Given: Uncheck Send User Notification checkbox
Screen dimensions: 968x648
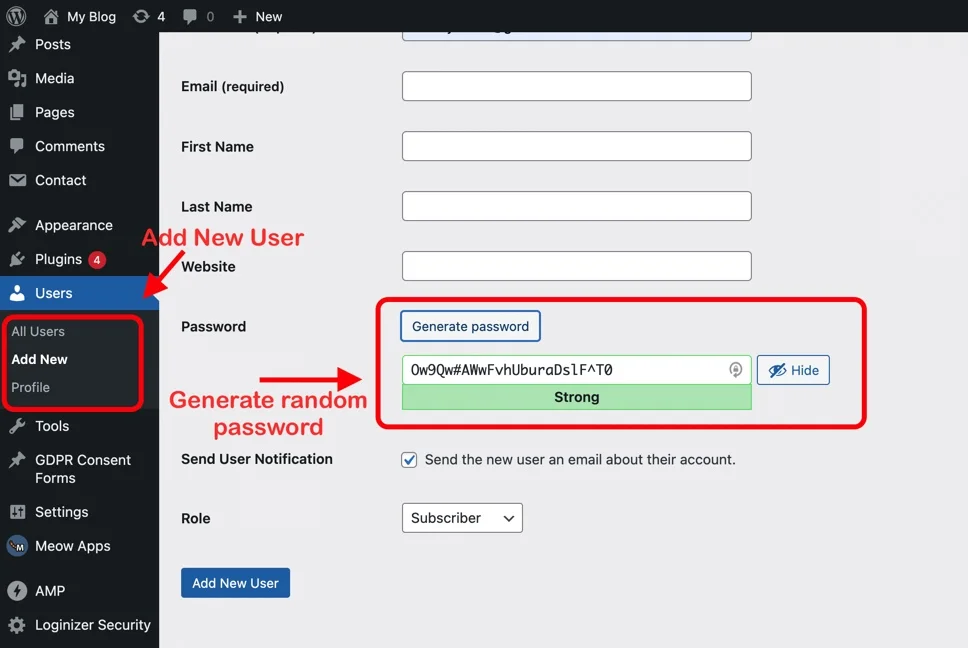Looking at the screenshot, I should 409,460.
